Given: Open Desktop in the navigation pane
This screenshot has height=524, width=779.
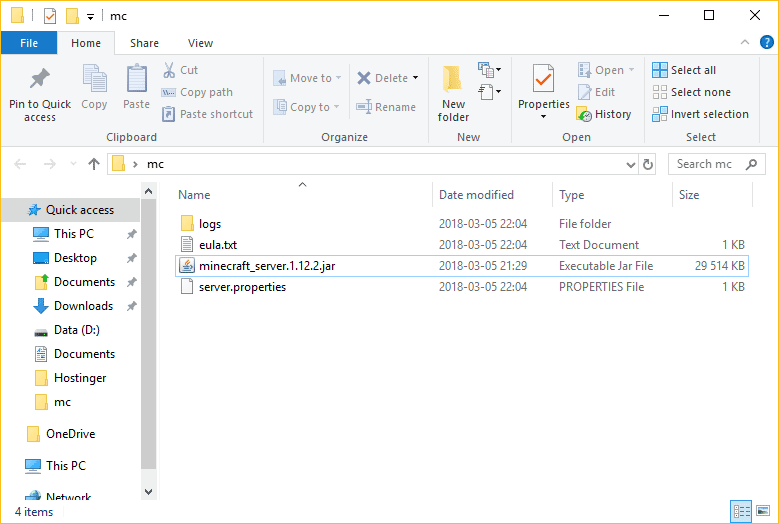Looking at the screenshot, I should [x=71, y=258].
